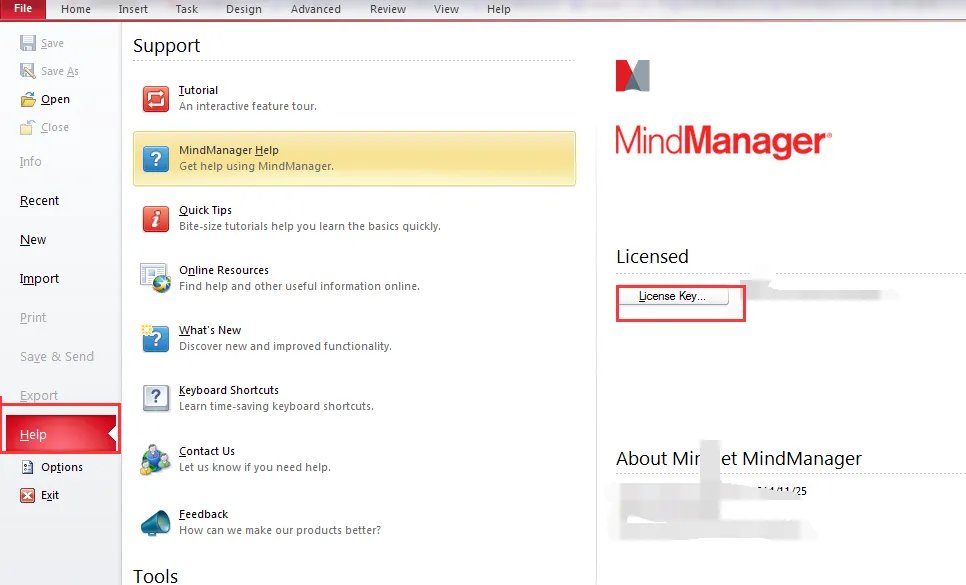Switch to the Home tab
The height and width of the screenshot is (585, 966).
(x=75, y=9)
